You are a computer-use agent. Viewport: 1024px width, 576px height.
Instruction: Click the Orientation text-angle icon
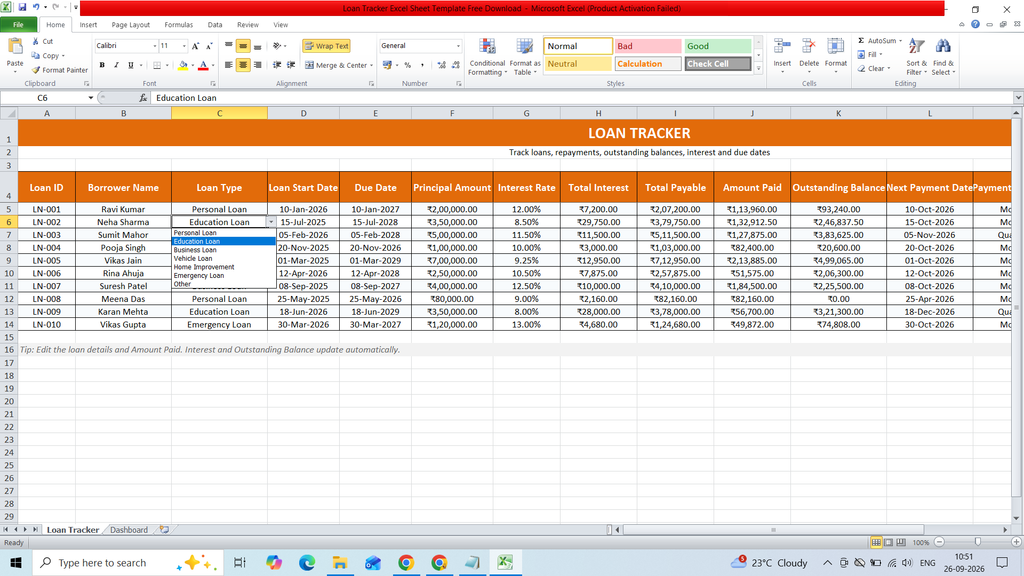277,46
